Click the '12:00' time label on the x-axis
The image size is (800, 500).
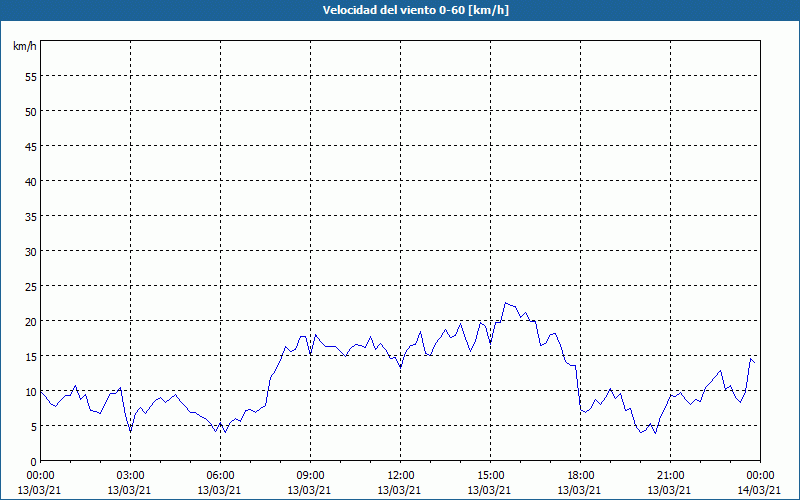coord(401,476)
